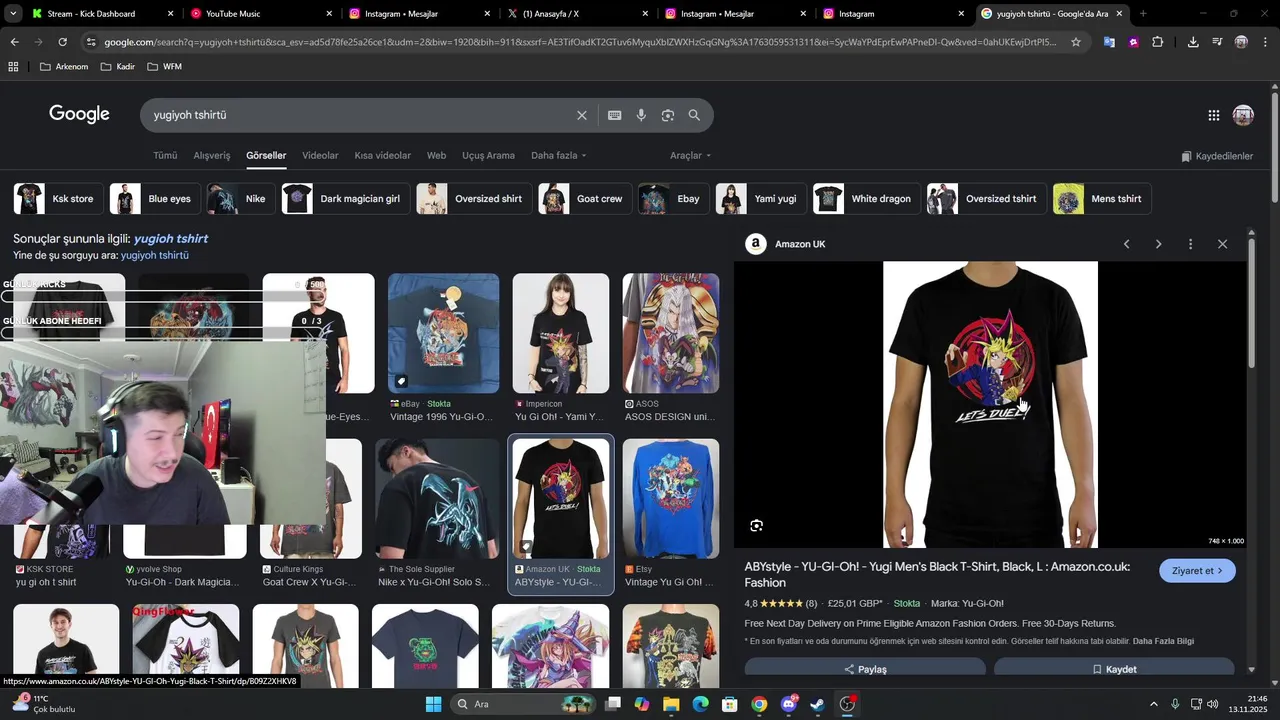Open Impericon Yami Yugi shirt thumbnail
The image size is (1280, 720).
coord(561,333)
